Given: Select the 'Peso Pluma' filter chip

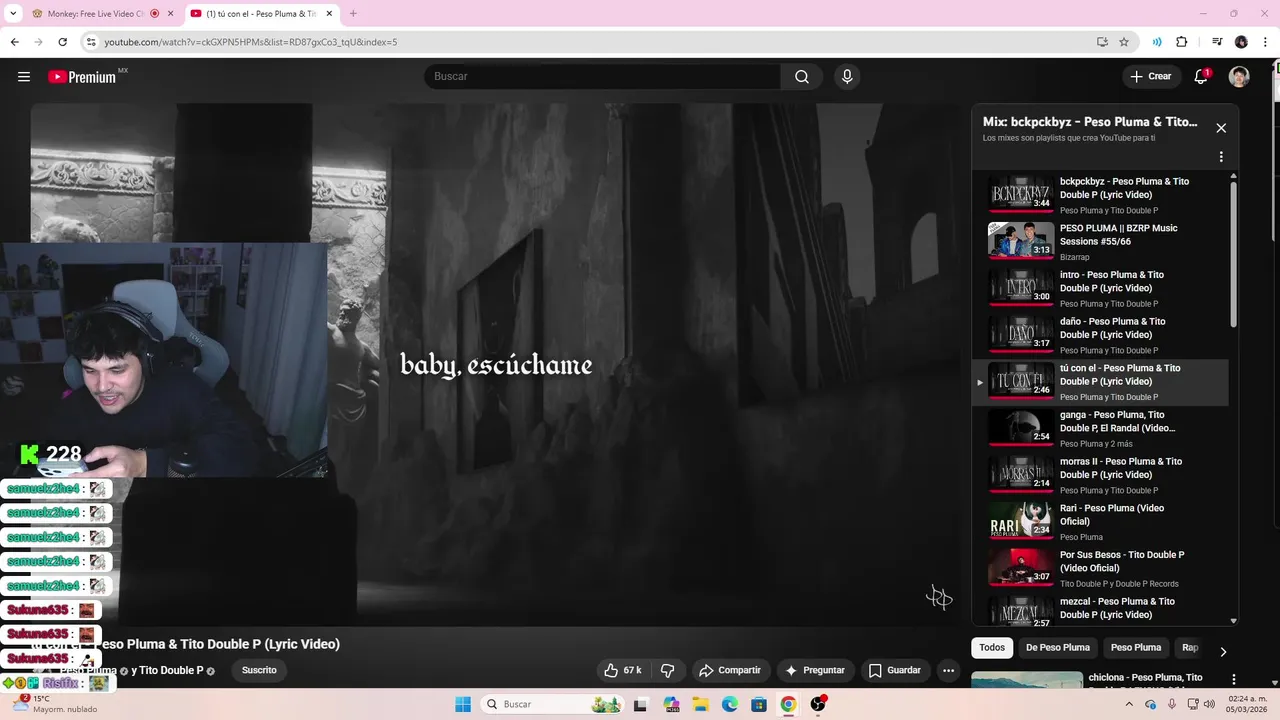Looking at the screenshot, I should [1136, 647].
